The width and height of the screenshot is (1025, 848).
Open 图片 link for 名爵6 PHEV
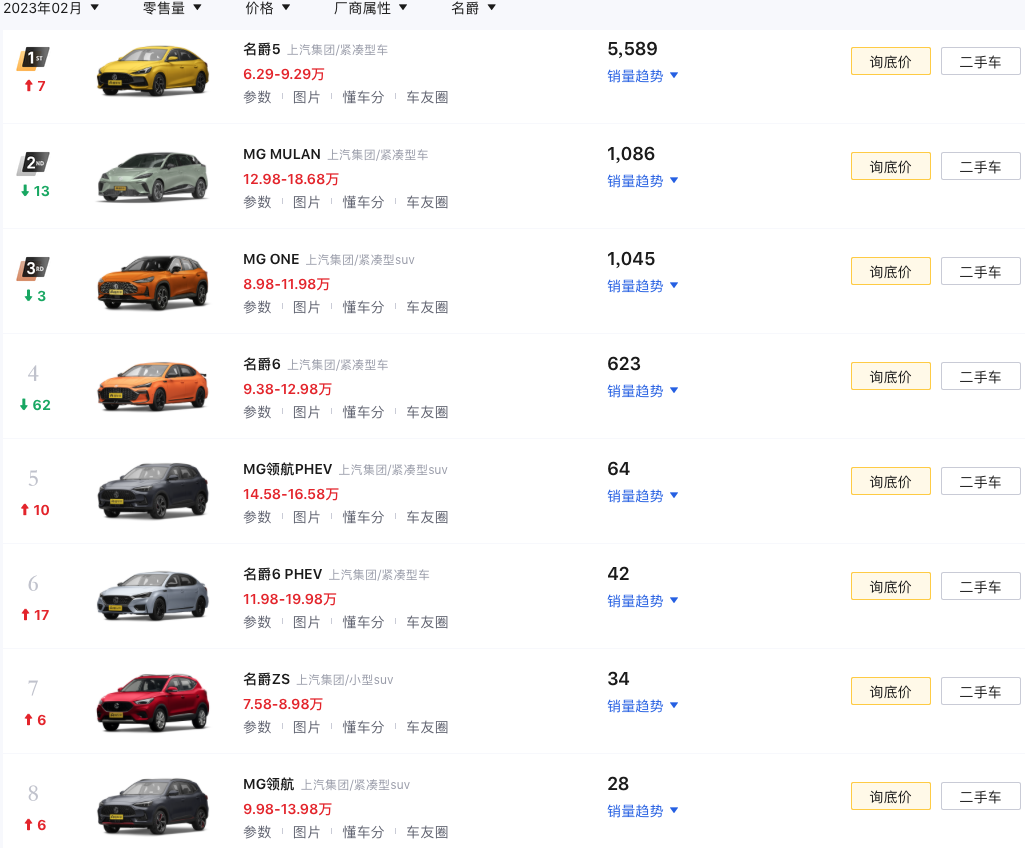pos(307,622)
